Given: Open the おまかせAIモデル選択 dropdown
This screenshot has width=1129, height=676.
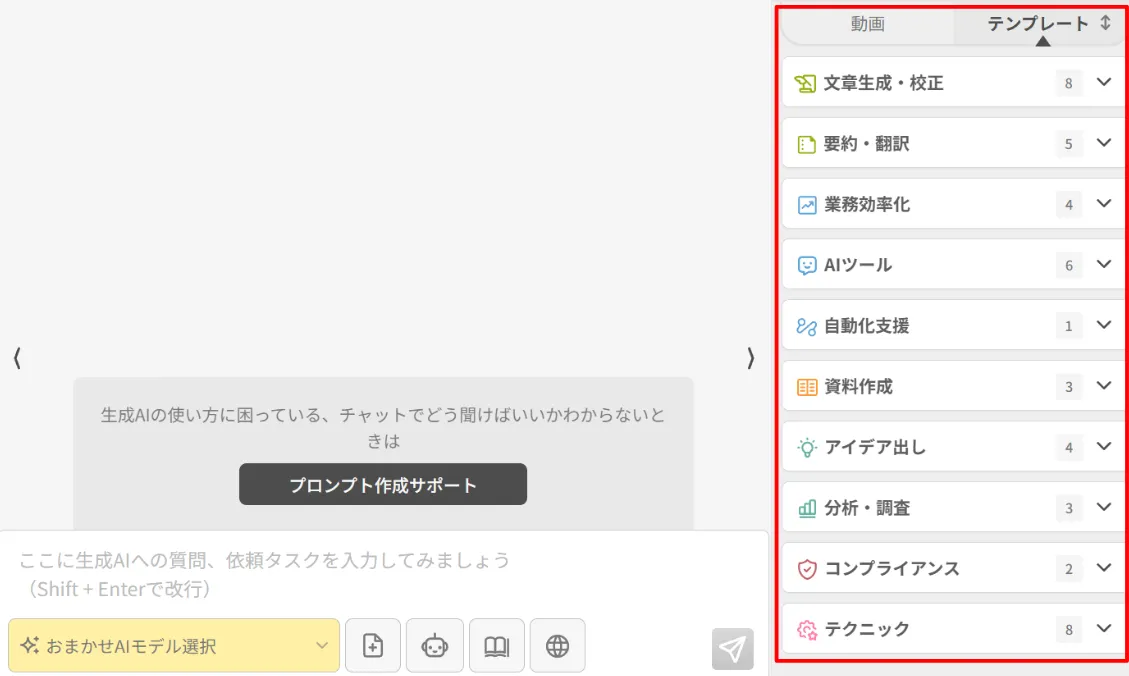Looking at the screenshot, I should (174, 646).
